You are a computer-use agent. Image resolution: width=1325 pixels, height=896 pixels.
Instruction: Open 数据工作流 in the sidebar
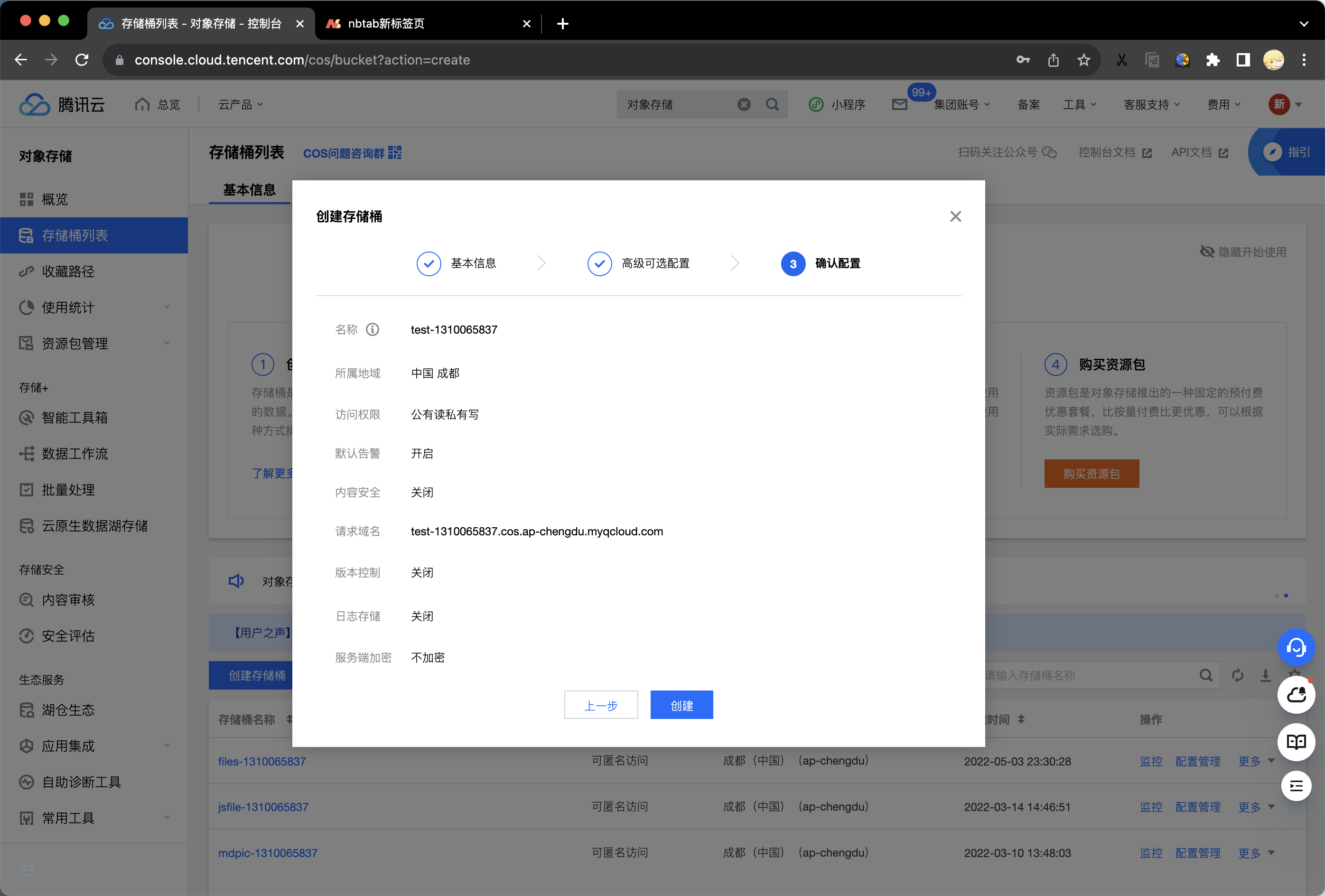point(94,454)
